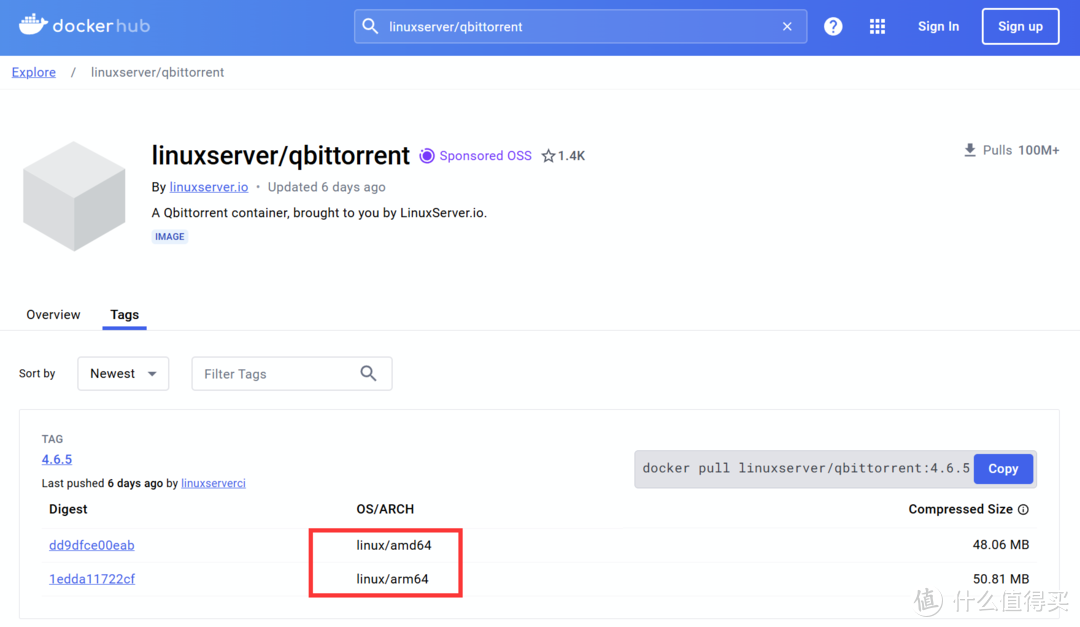Clear the search box with X icon
The height and width of the screenshot is (627, 1080).
click(x=787, y=27)
